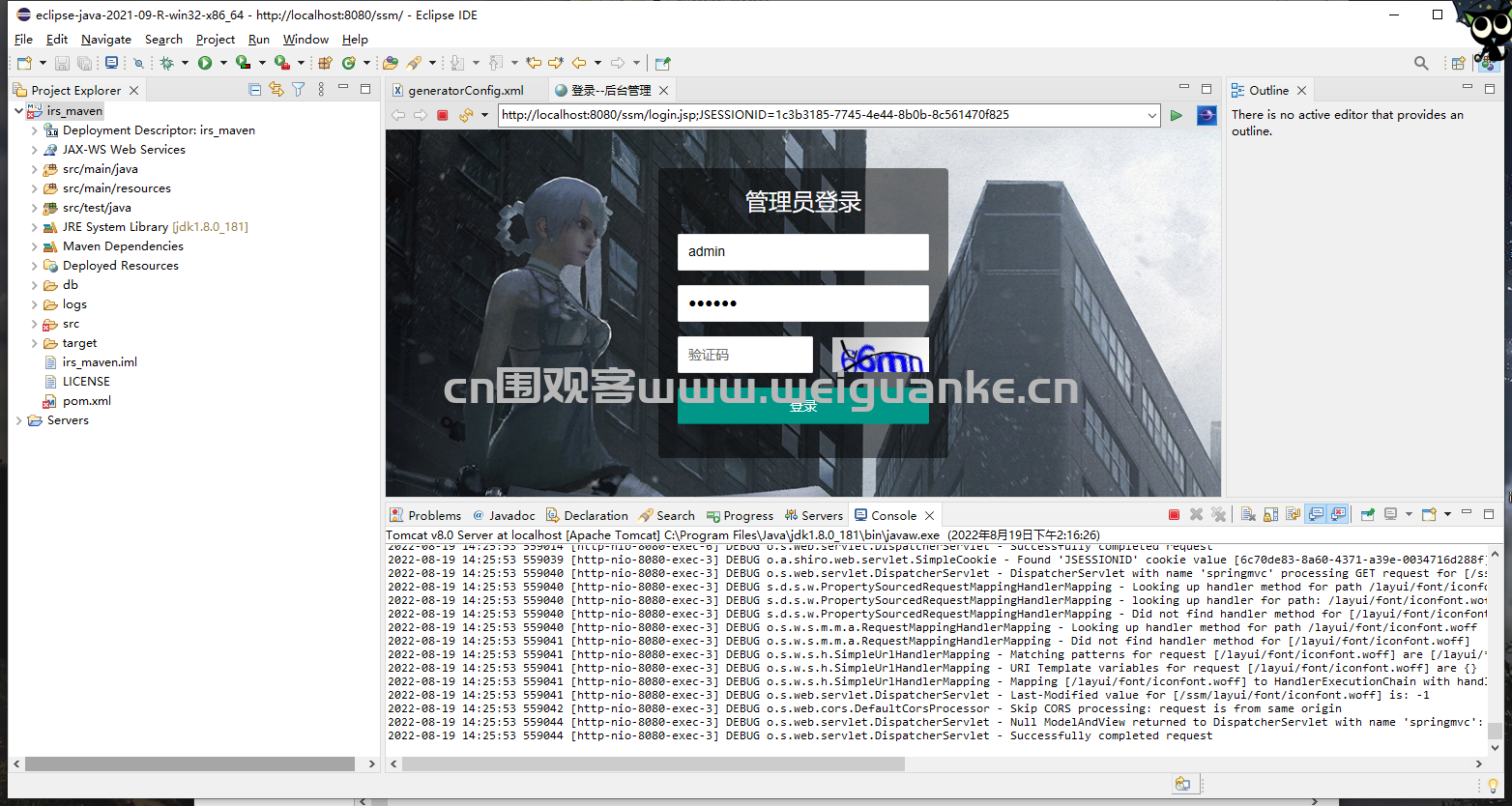This screenshot has height=806, width=1512.
Task: Open the Window menu
Action: (305, 40)
